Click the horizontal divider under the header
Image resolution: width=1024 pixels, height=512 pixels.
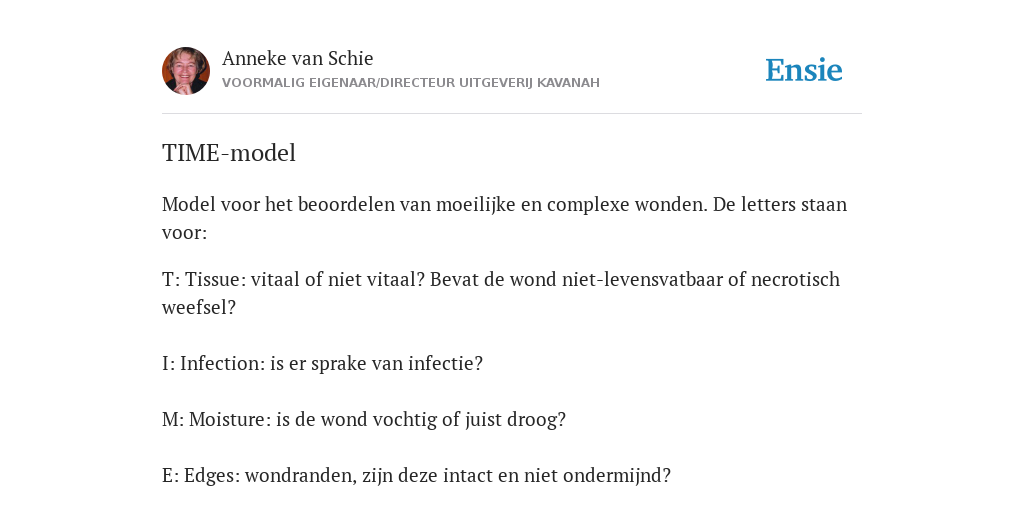click(x=512, y=114)
